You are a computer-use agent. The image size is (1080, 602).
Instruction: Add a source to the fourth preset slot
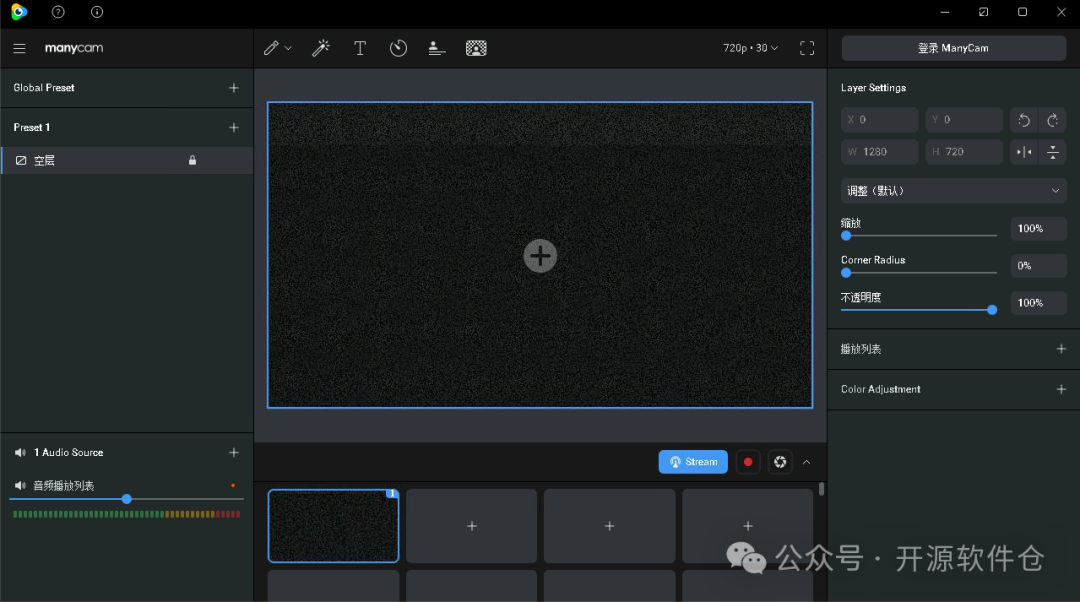747,526
